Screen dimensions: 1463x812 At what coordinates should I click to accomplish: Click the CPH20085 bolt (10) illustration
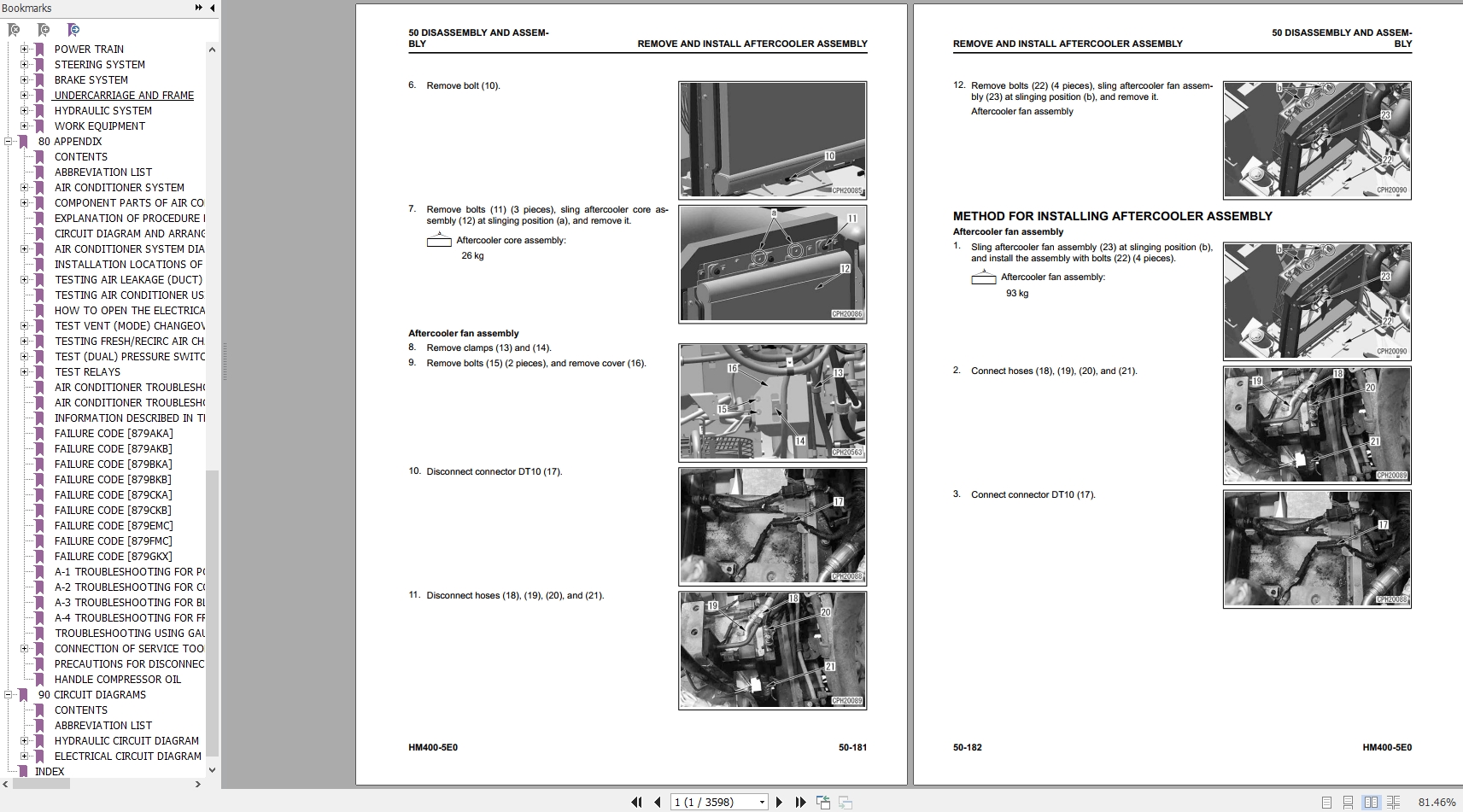[x=772, y=139]
